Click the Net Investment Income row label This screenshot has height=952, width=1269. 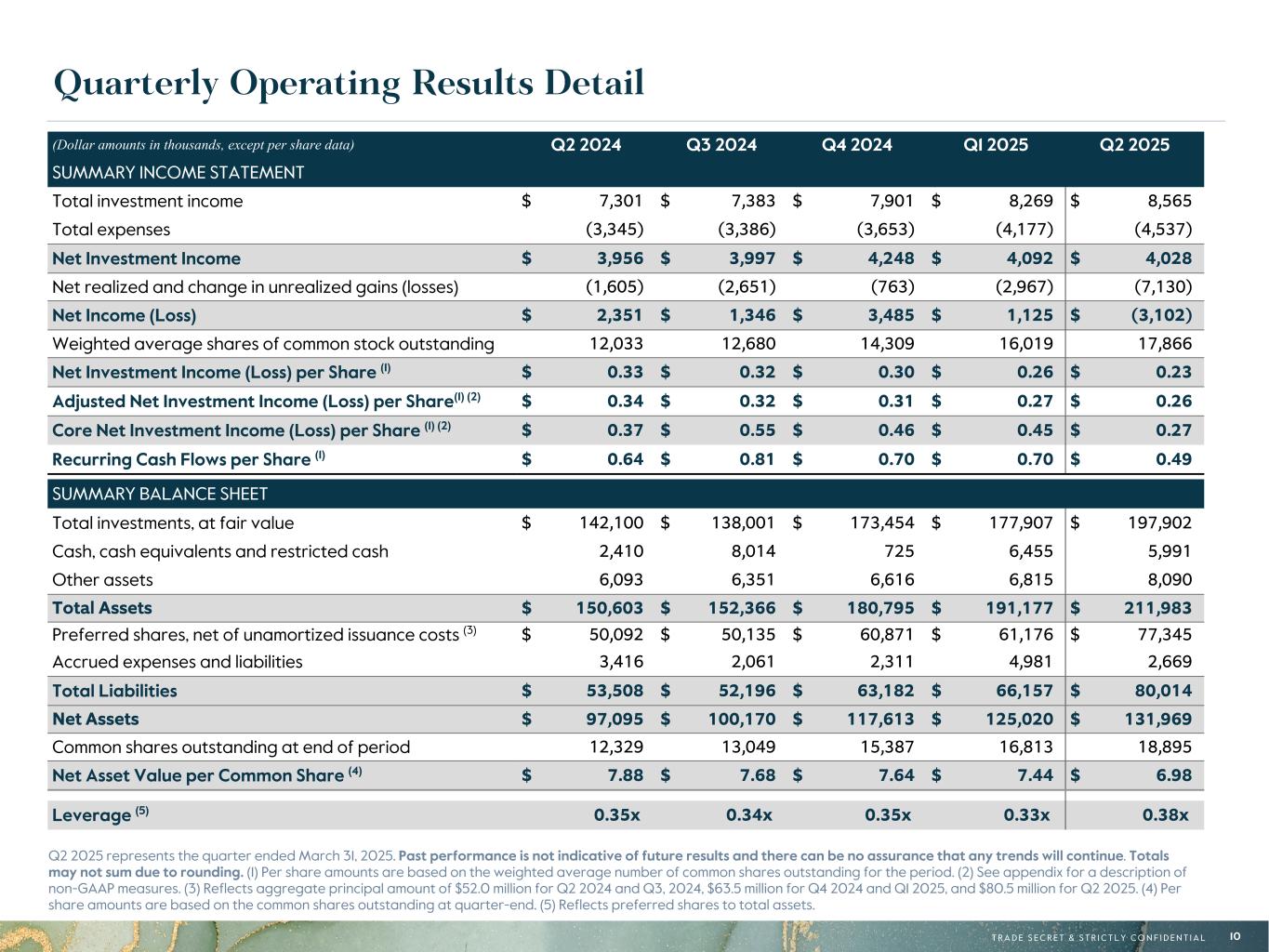(x=146, y=258)
